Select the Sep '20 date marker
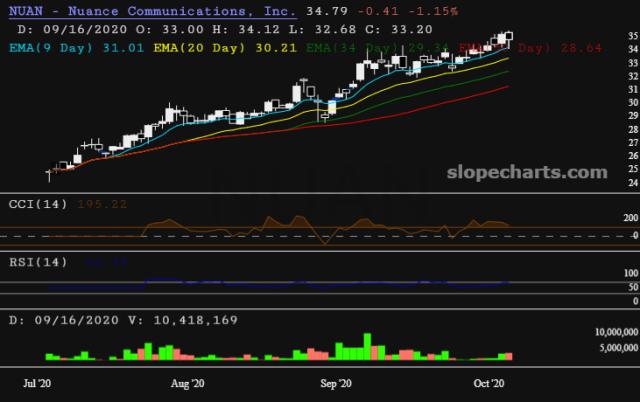Viewport: 640px width, 402px height. point(336,383)
